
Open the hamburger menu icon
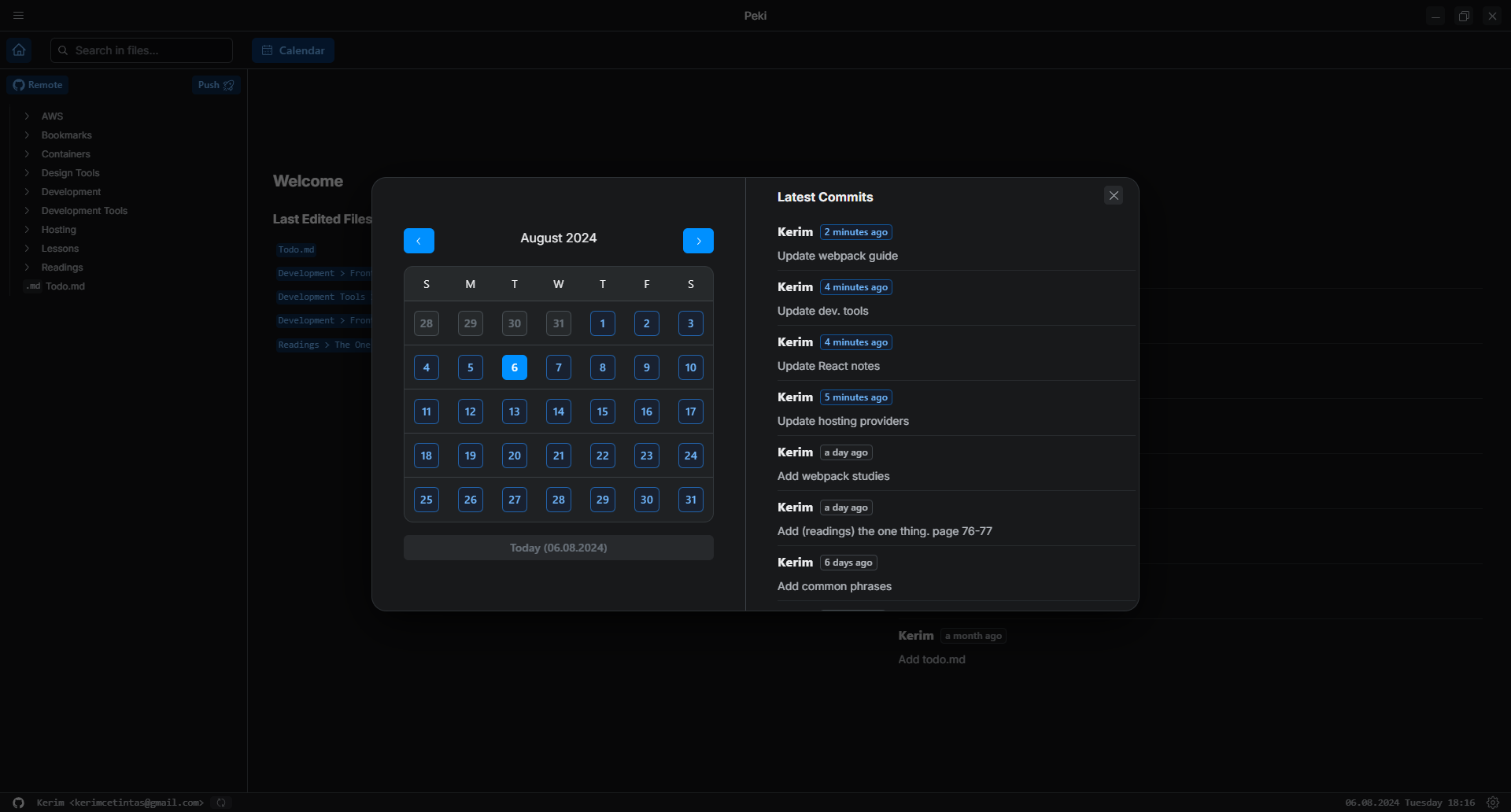(x=18, y=15)
